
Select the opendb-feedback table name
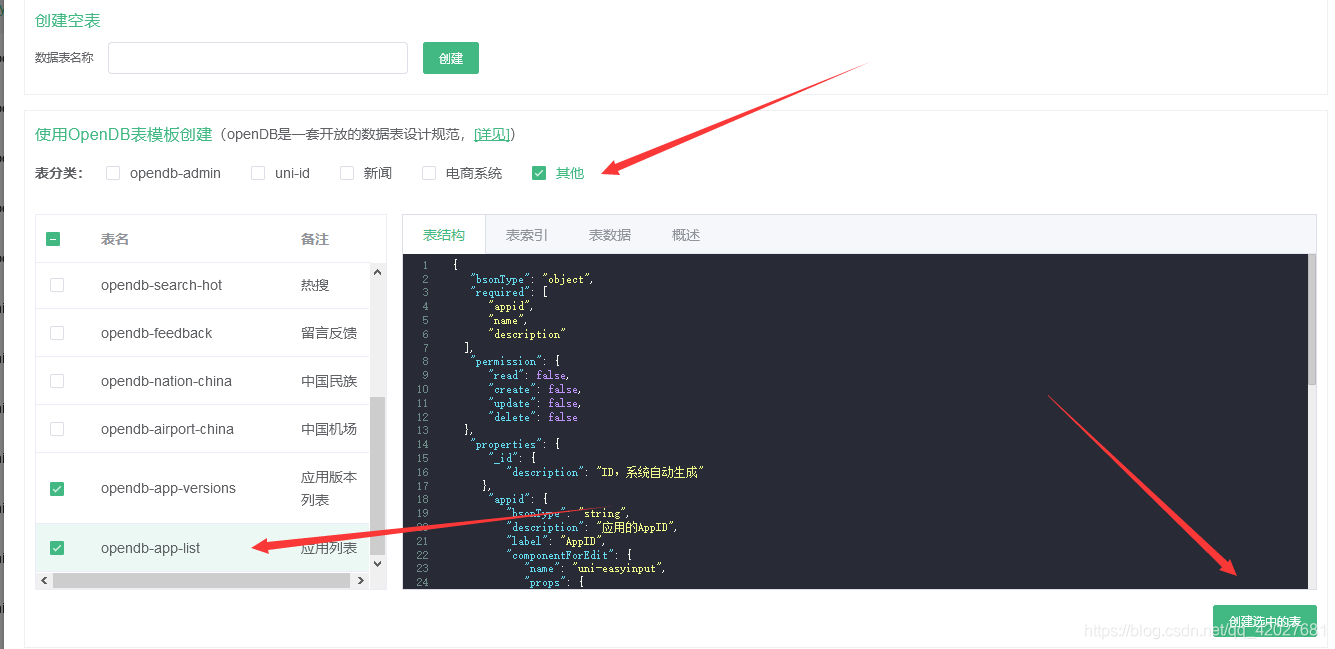pos(157,333)
